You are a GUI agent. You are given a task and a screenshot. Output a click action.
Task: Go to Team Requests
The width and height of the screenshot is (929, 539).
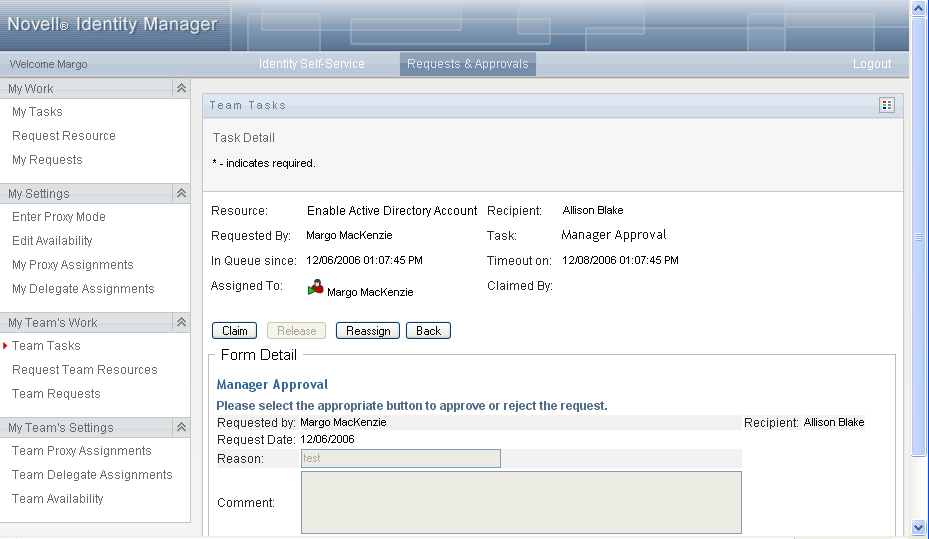click(56, 394)
